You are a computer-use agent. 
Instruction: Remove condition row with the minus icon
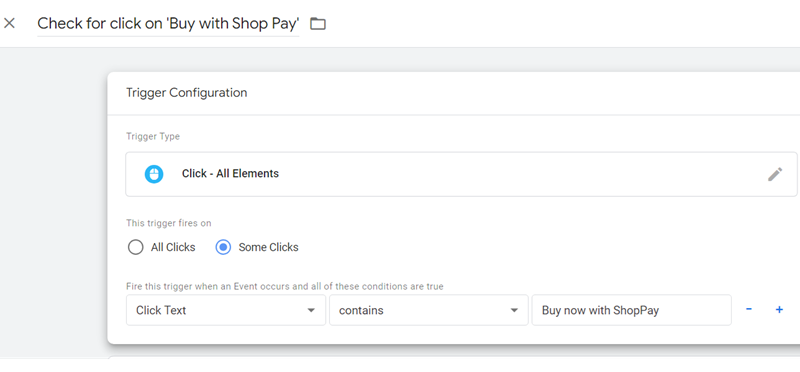click(x=748, y=309)
